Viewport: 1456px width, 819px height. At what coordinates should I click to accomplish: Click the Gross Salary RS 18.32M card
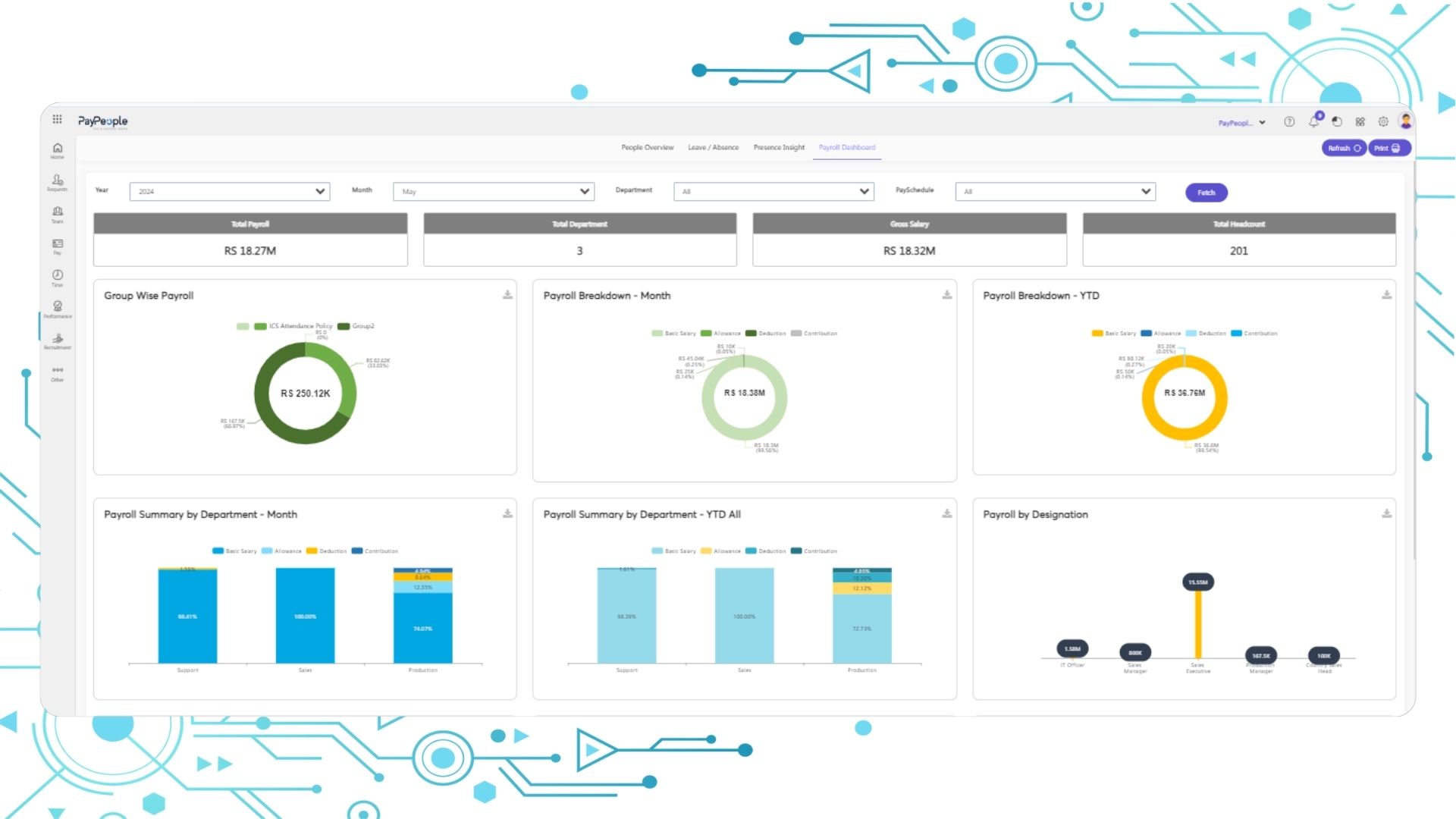tap(909, 240)
